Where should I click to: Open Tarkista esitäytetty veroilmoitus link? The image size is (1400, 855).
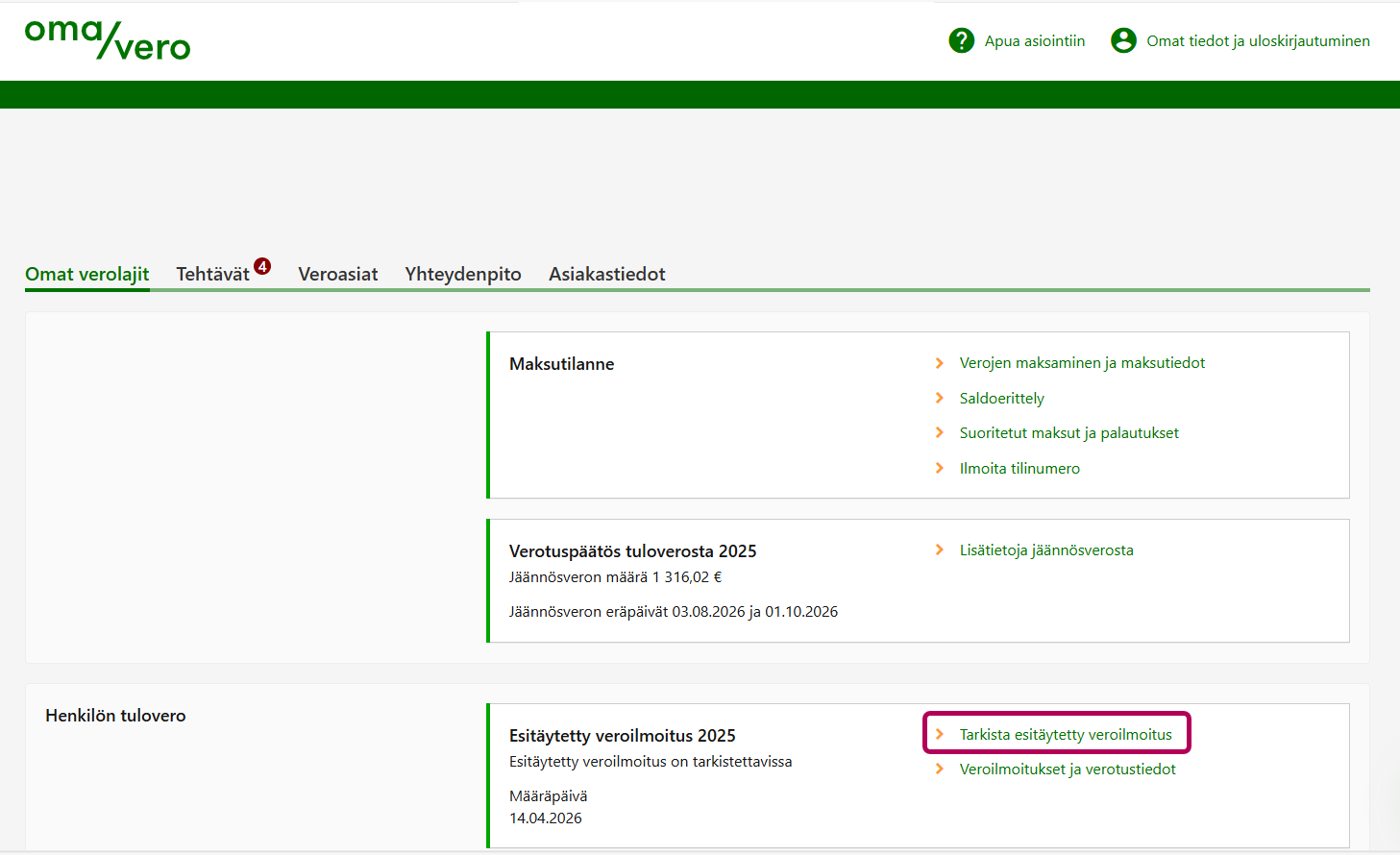(1066, 735)
